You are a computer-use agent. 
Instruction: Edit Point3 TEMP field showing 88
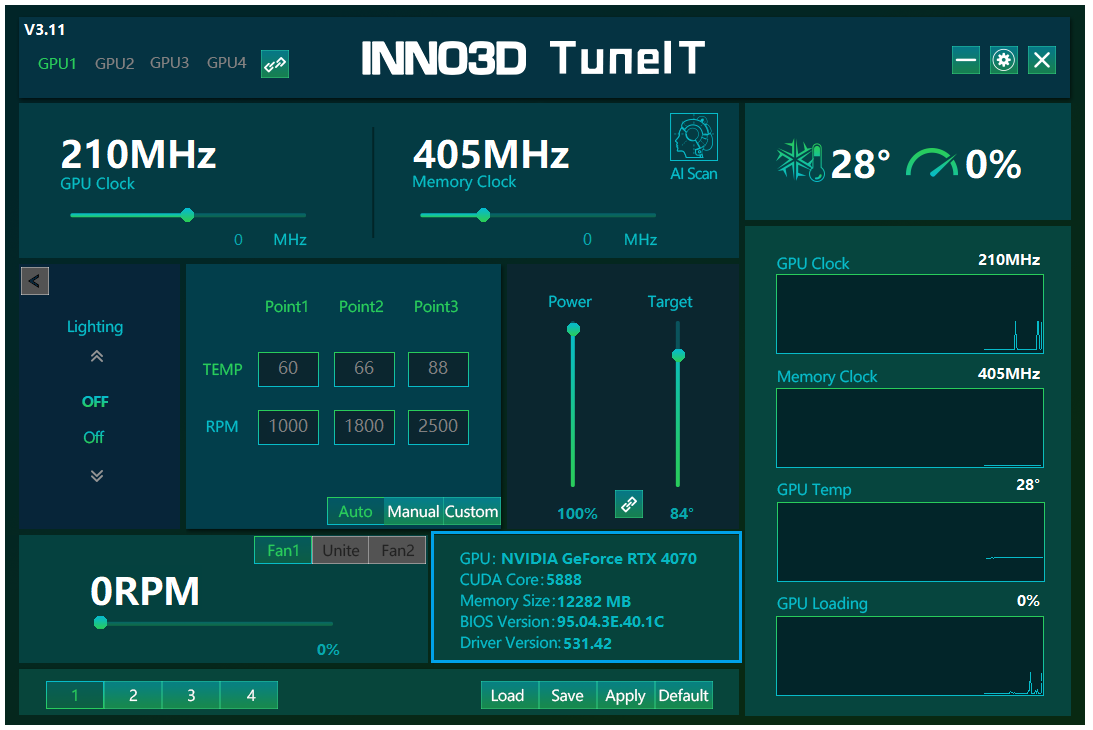(438, 369)
